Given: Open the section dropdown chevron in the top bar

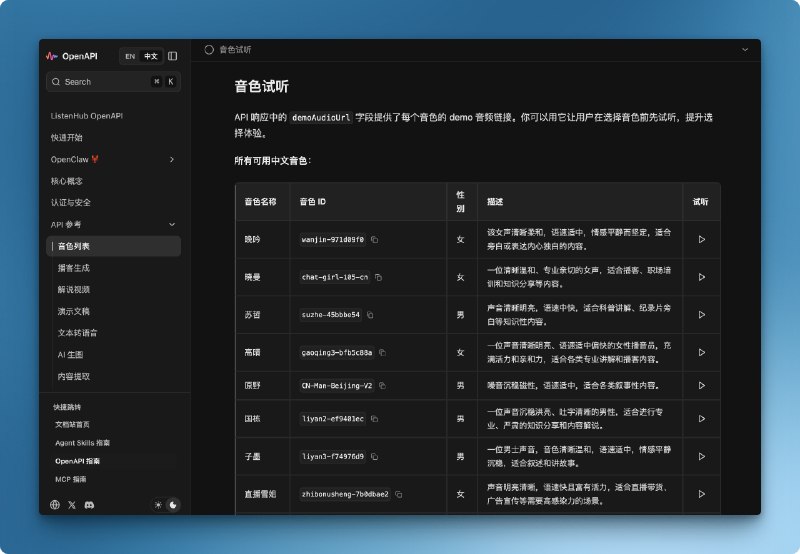Looking at the screenshot, I should [x=745, y=49].
